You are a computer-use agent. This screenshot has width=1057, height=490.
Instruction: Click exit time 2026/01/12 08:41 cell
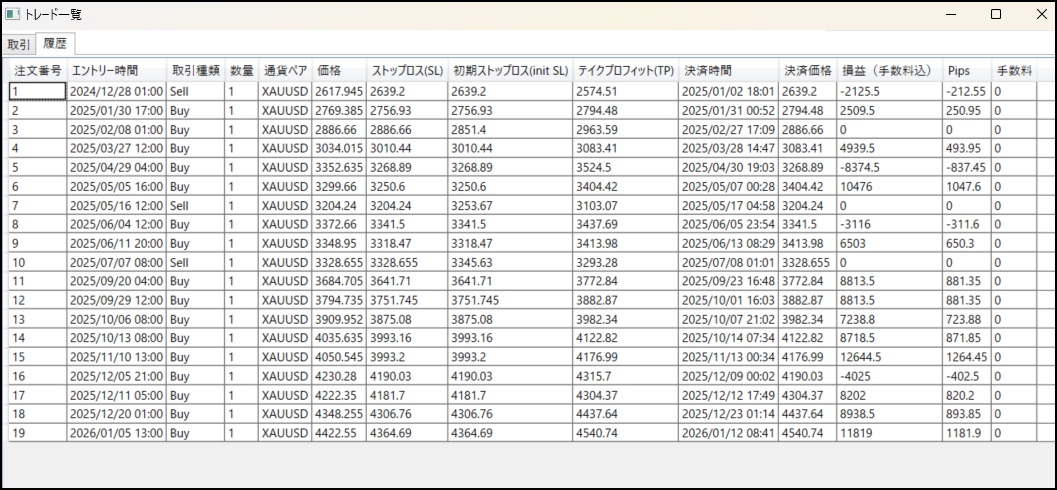pyautogui.click(x=729, y=432)
